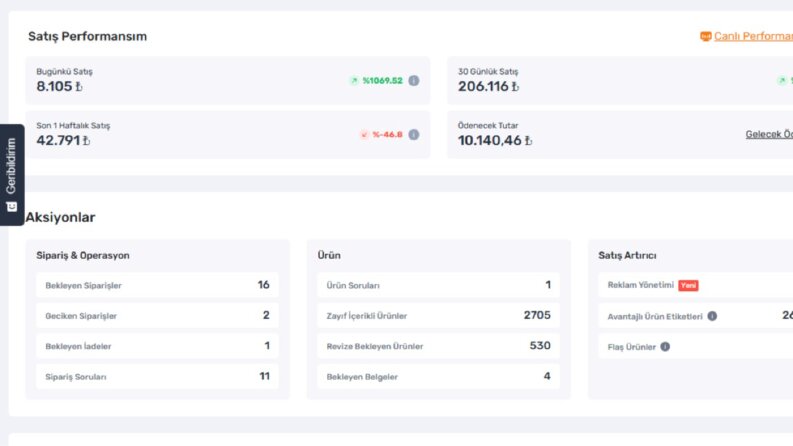Open the Bekleyen İadeler row

157,346
